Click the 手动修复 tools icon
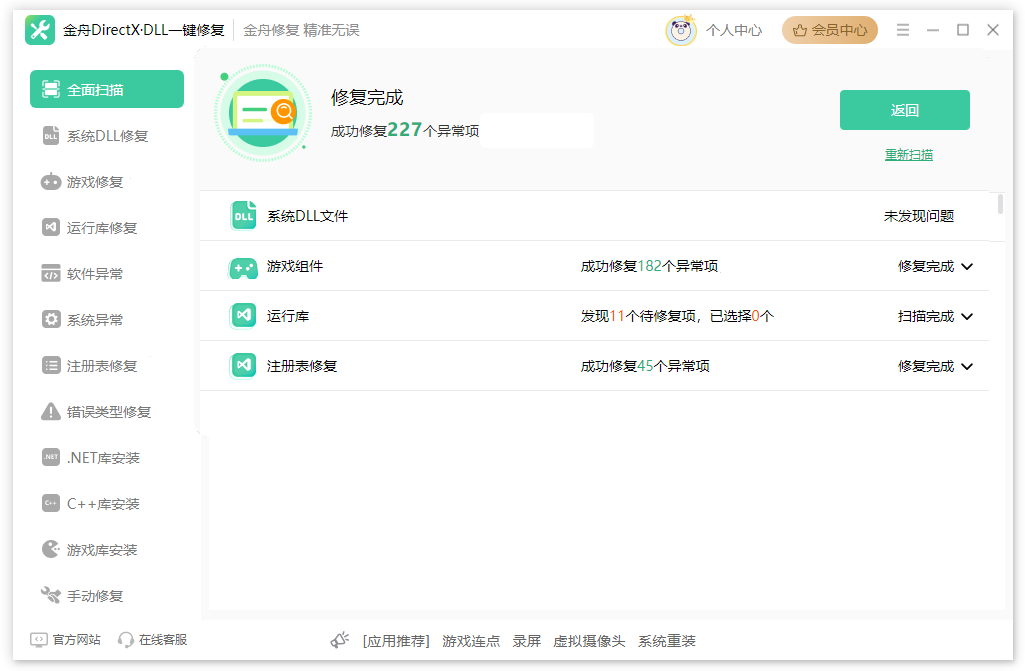This screenshot has height=671, width=1025. pos(51,595)
